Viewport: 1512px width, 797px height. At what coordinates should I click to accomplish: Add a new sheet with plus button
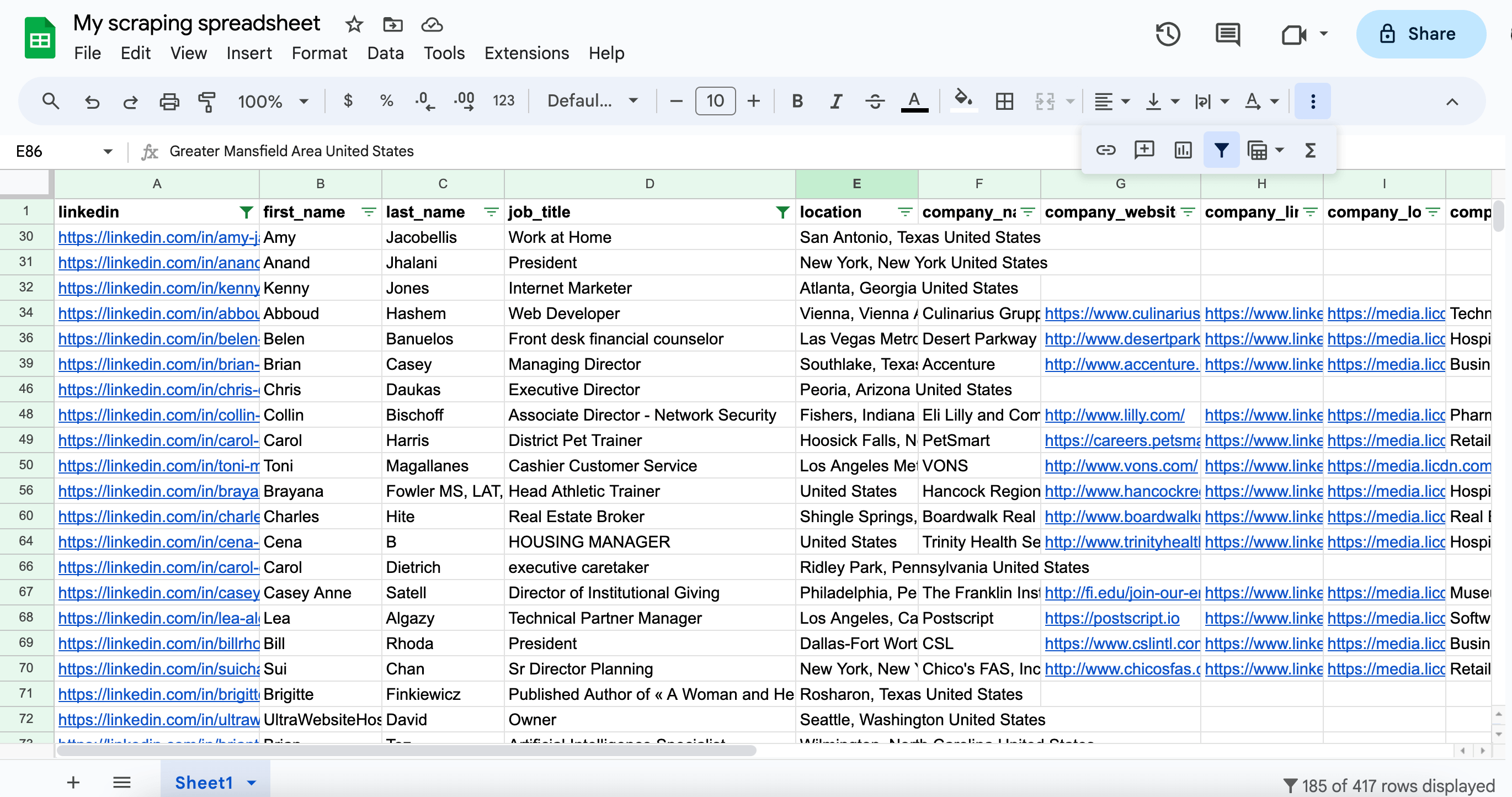pos(73,782)
